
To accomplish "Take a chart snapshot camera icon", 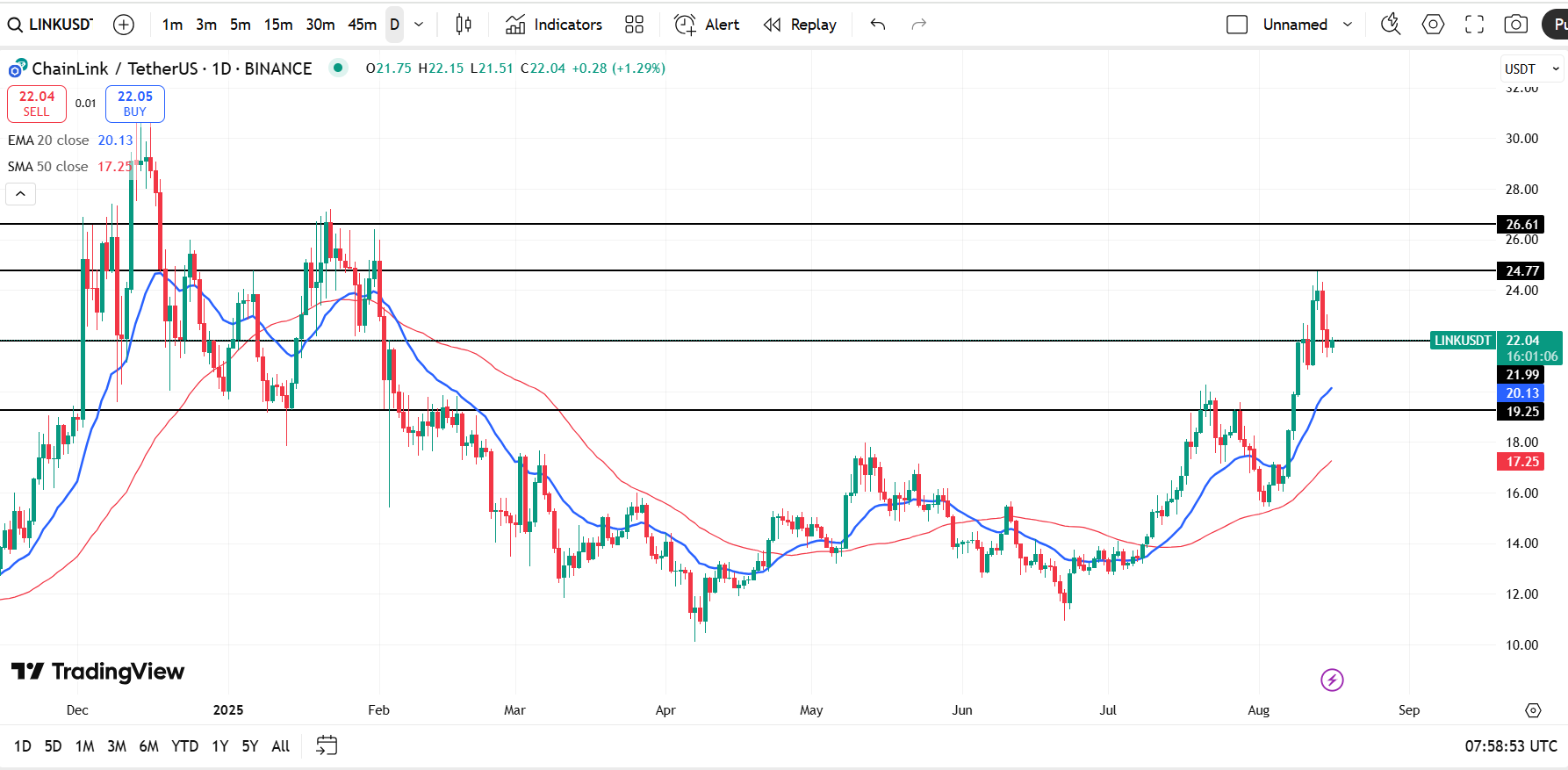I will pos(1515,25).
